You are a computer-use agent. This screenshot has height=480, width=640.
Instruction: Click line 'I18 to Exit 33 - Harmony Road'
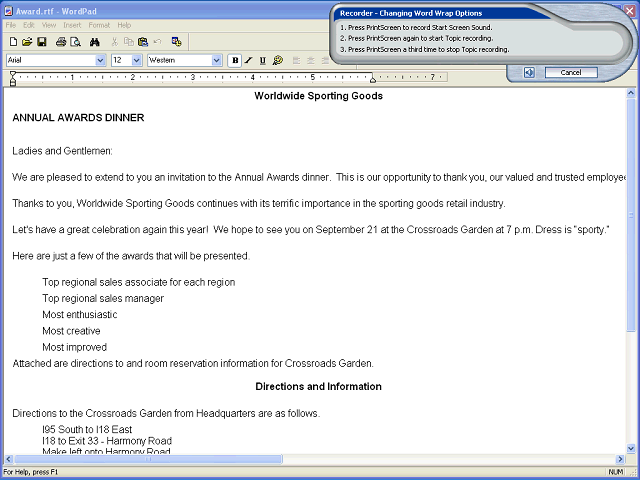107,441
